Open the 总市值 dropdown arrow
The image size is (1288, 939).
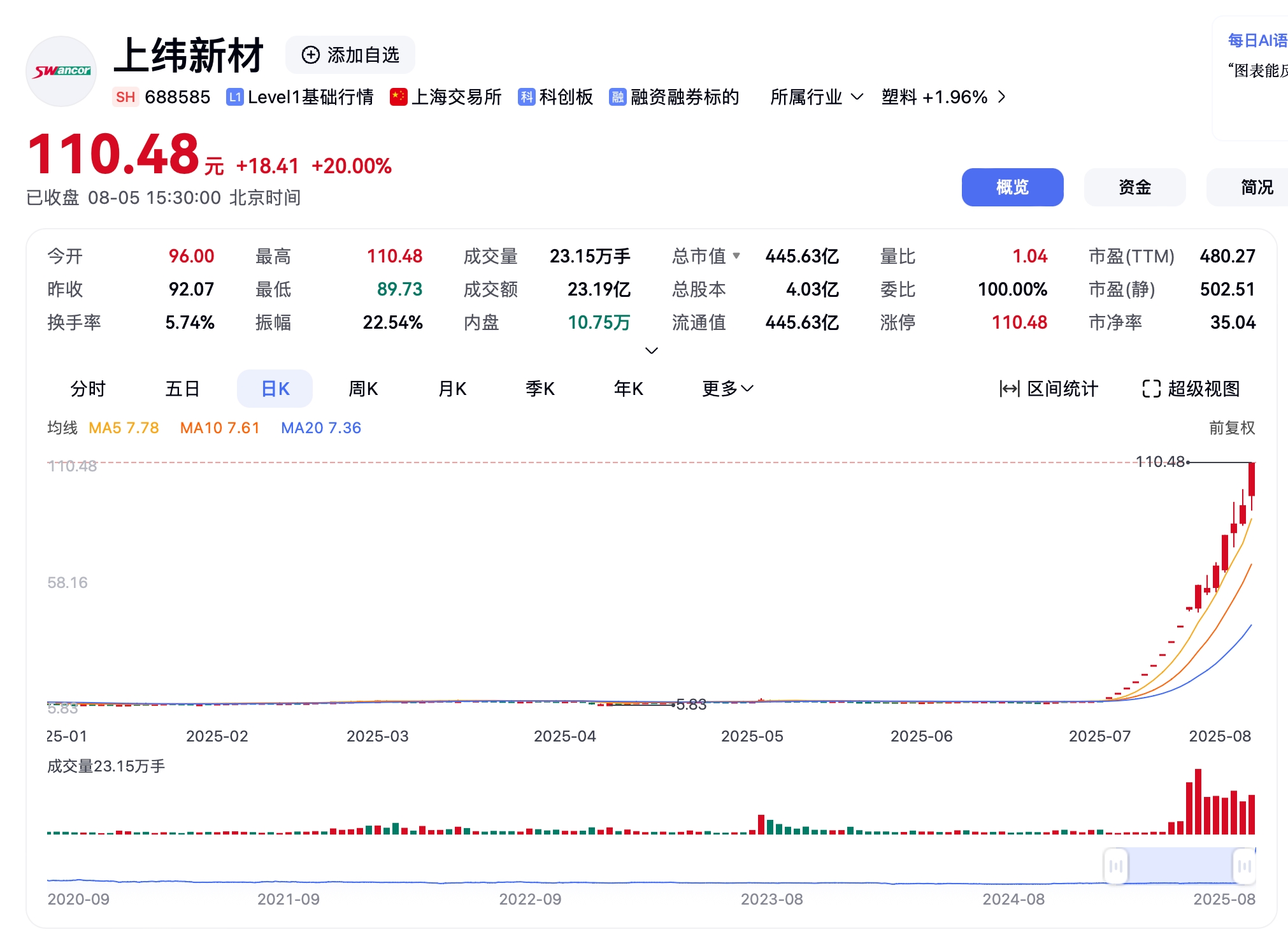click(x=736, y=255)
